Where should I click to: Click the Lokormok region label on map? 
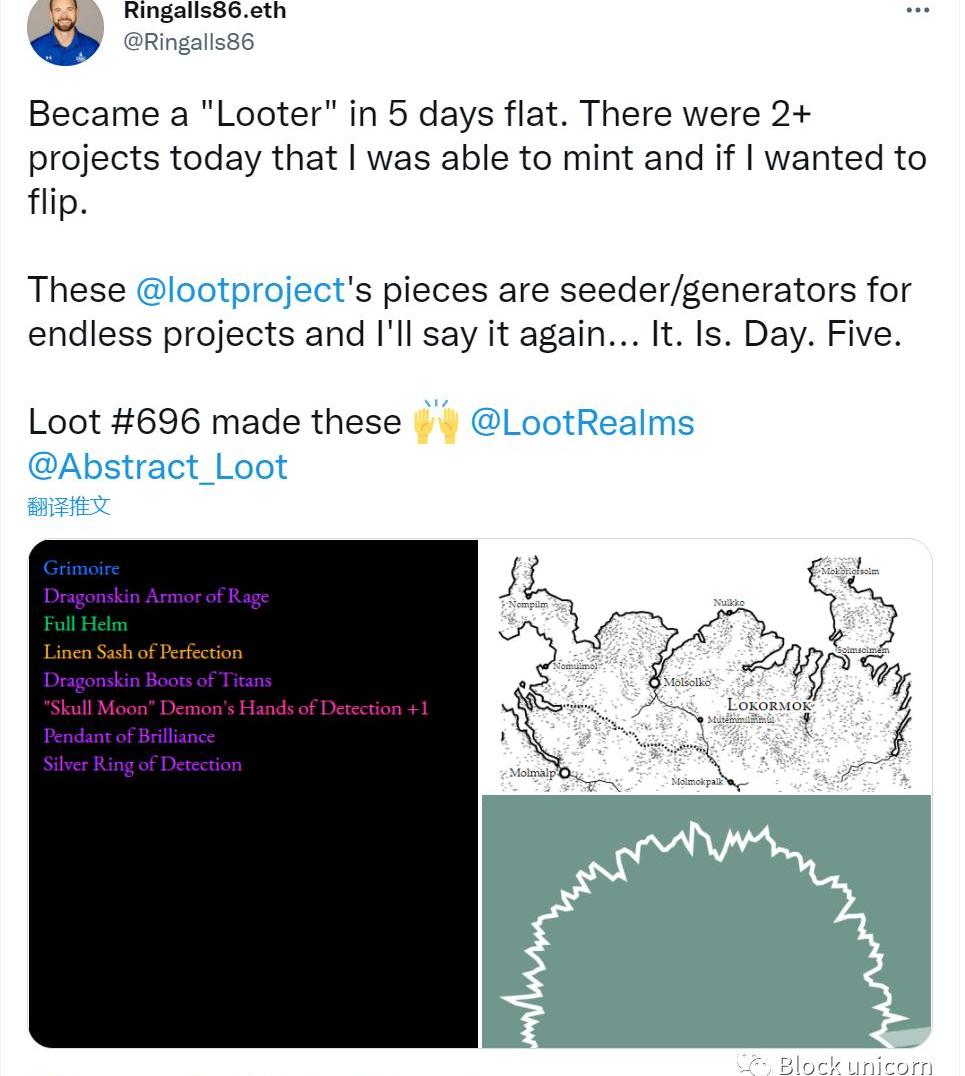point(767,705)
